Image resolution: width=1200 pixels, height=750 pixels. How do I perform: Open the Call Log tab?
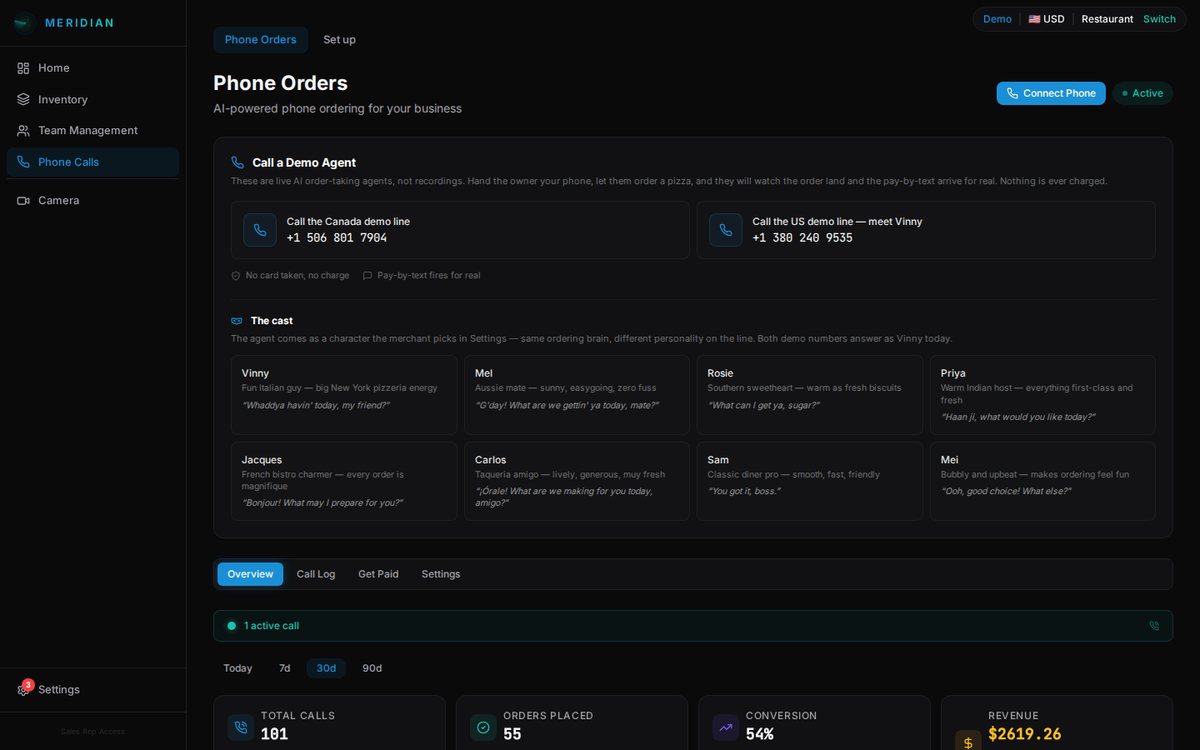316,574
